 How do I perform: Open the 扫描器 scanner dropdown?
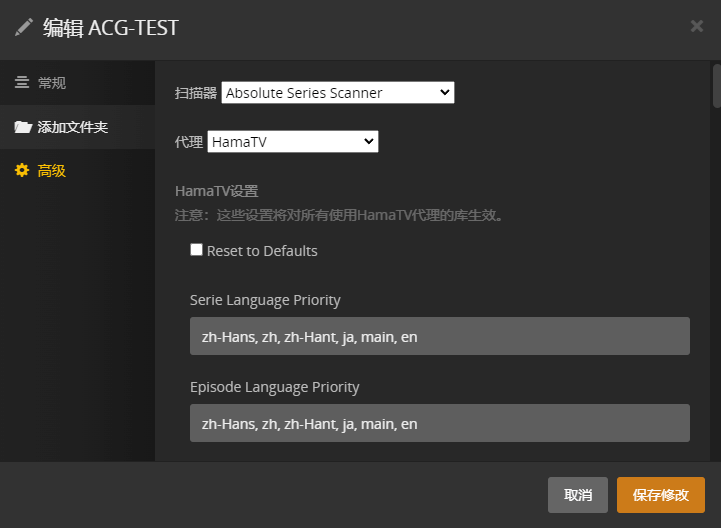coord(337,93)
